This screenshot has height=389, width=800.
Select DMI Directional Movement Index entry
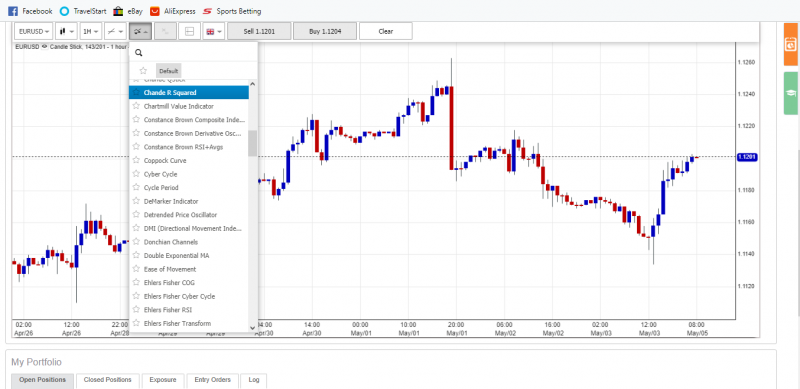tap(189, 228)
